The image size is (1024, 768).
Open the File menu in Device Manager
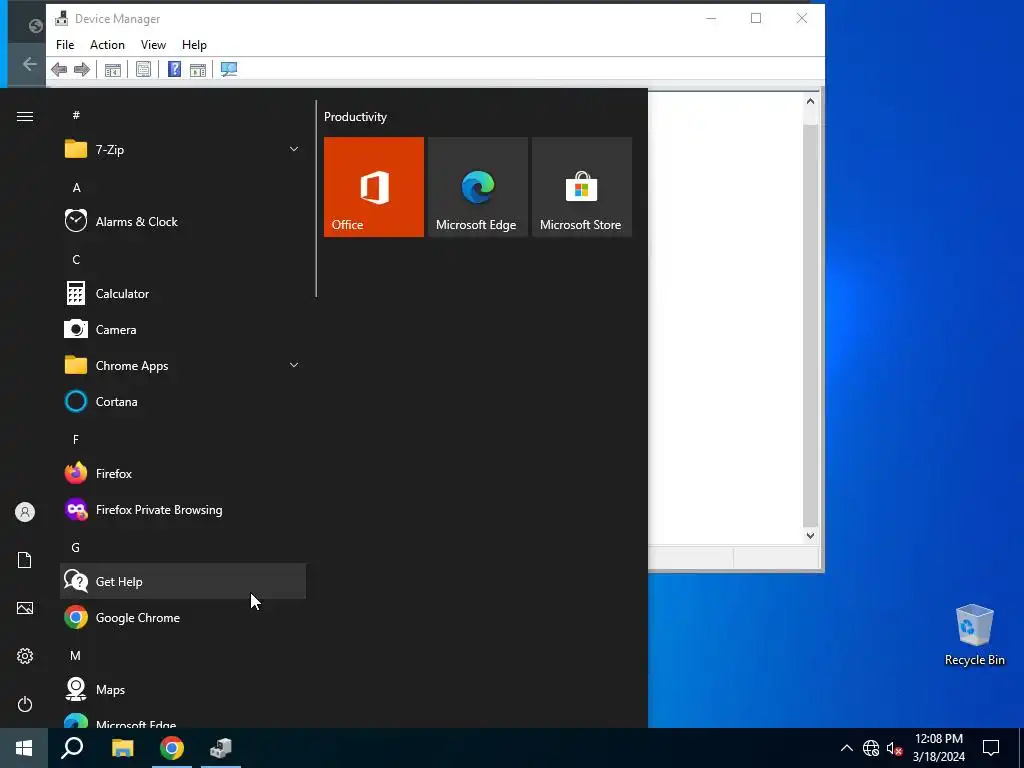pos(65,44)
